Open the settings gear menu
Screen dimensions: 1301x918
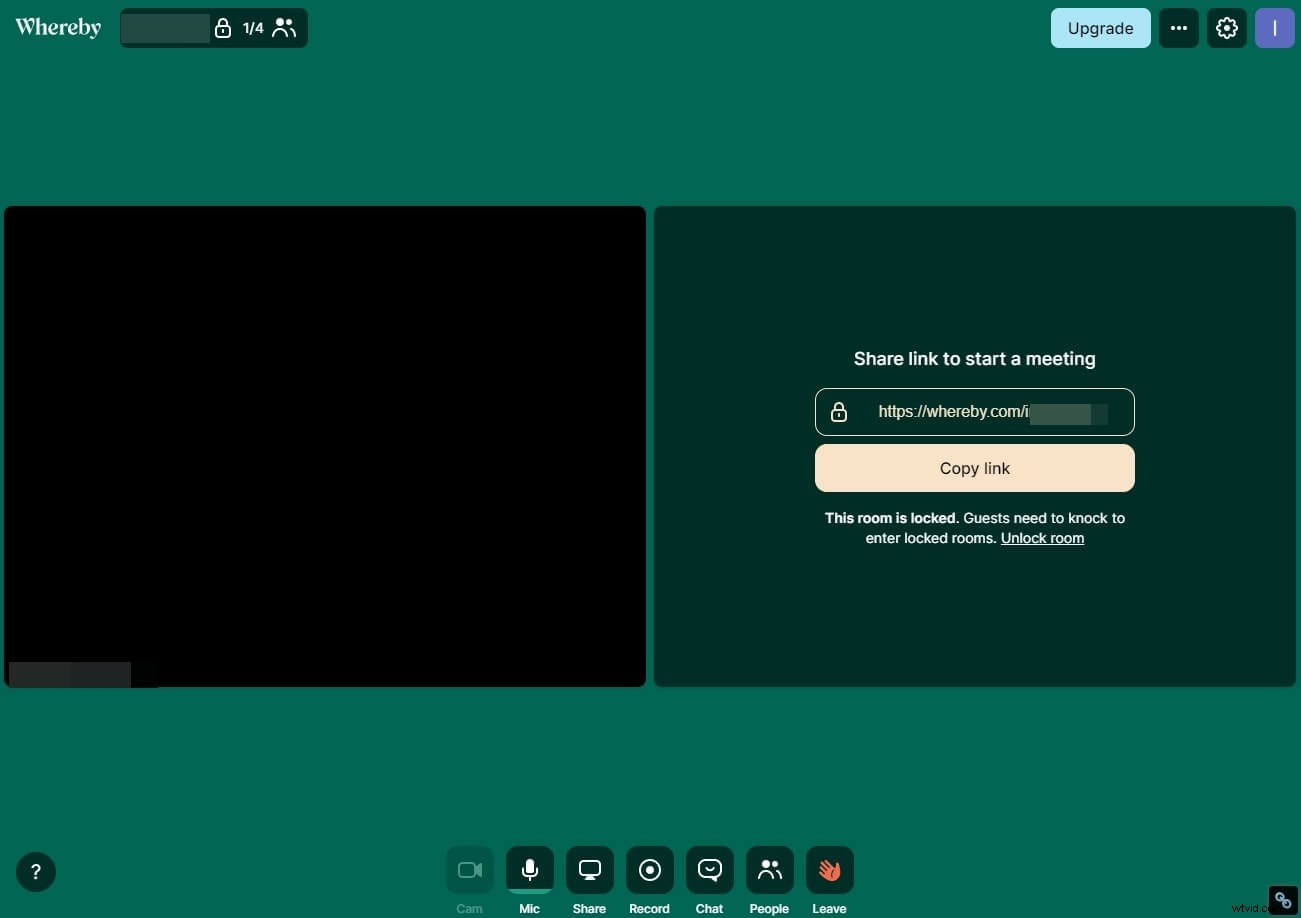point(1226,27)
